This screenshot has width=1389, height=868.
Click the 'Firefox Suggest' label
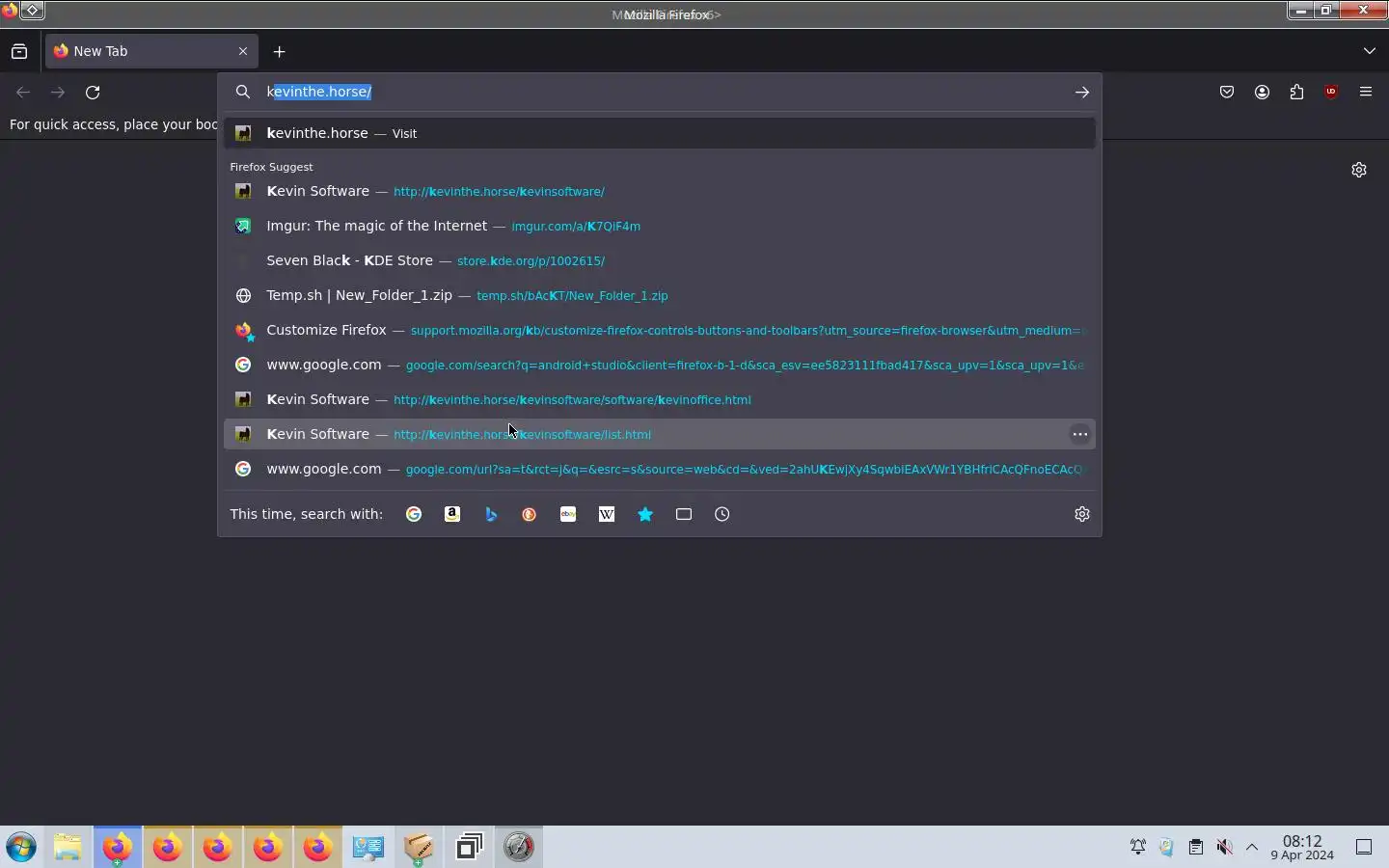[271, 167]
